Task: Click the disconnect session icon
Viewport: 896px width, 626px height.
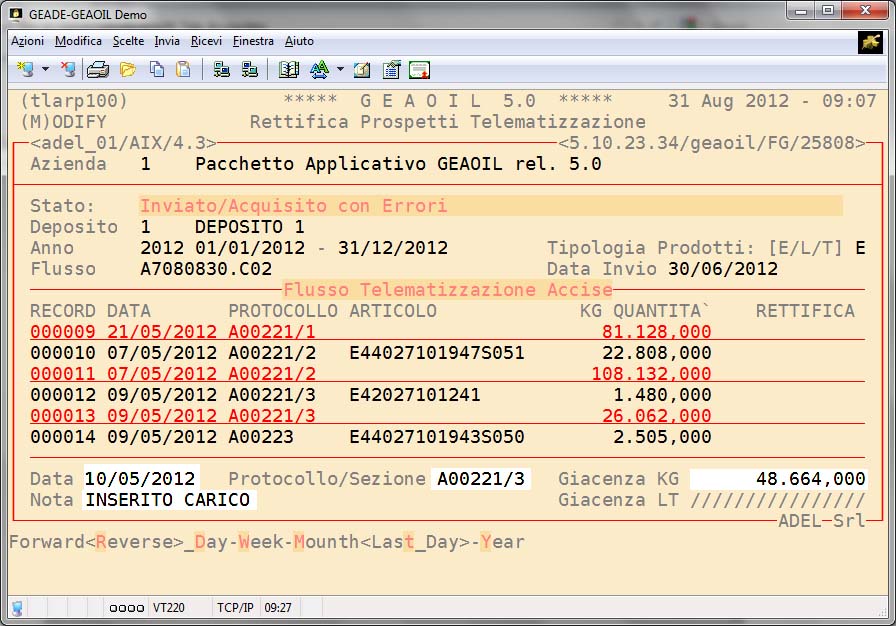Action: 67,70
